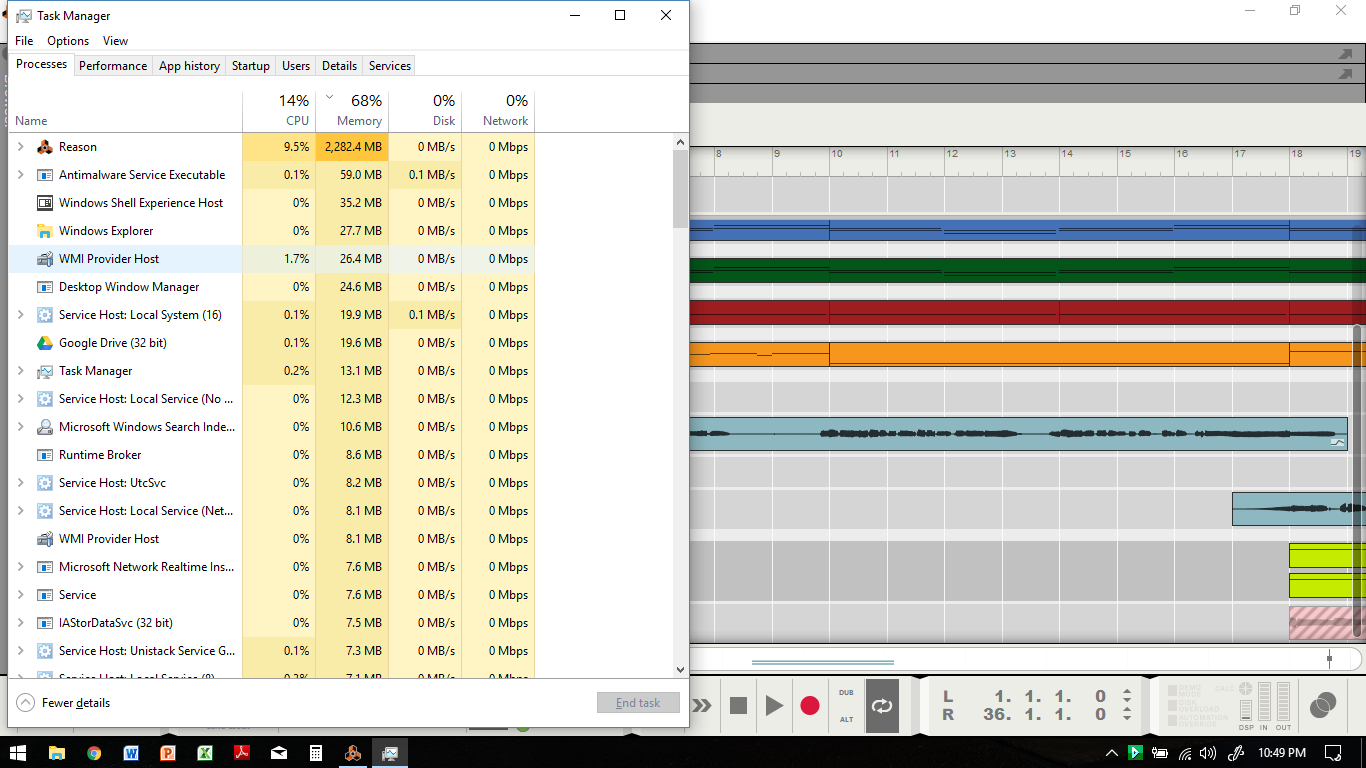
Task: Expand the Service Host: Unistack Service group
Action: [x=20, y=651]
